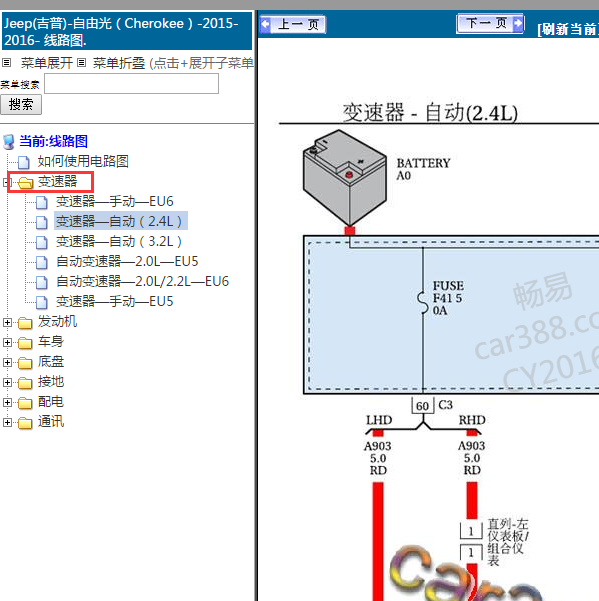Screen dimensions: 599x601
Task: Click the folder icon of 发动机
Action: [25, 323]
